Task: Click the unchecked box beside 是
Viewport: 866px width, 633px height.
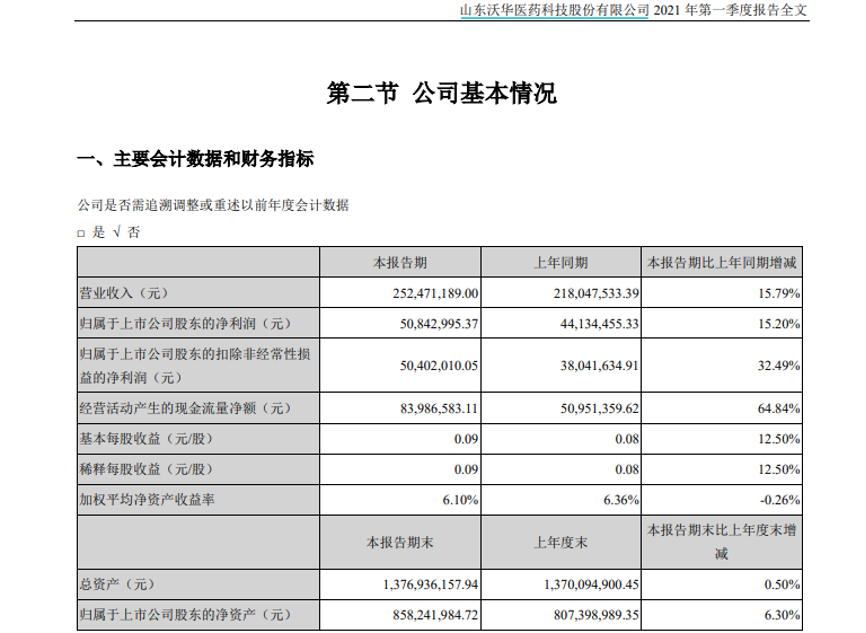Action: point(82,233)
